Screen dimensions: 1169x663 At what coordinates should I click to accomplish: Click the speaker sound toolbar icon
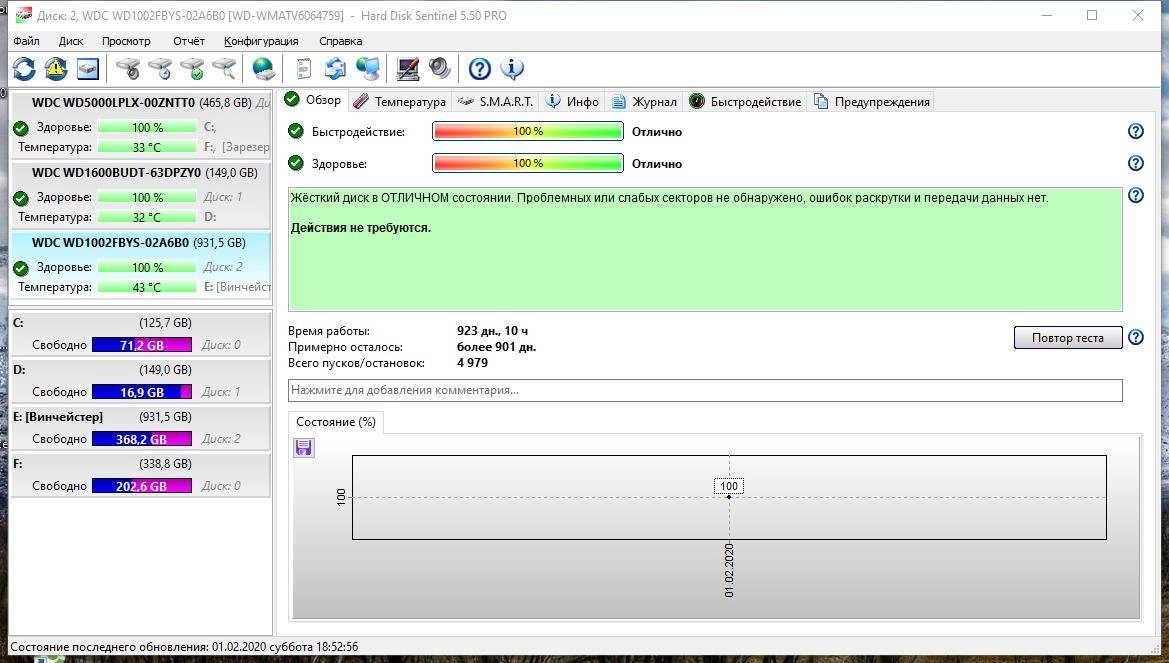coord(440,69)
